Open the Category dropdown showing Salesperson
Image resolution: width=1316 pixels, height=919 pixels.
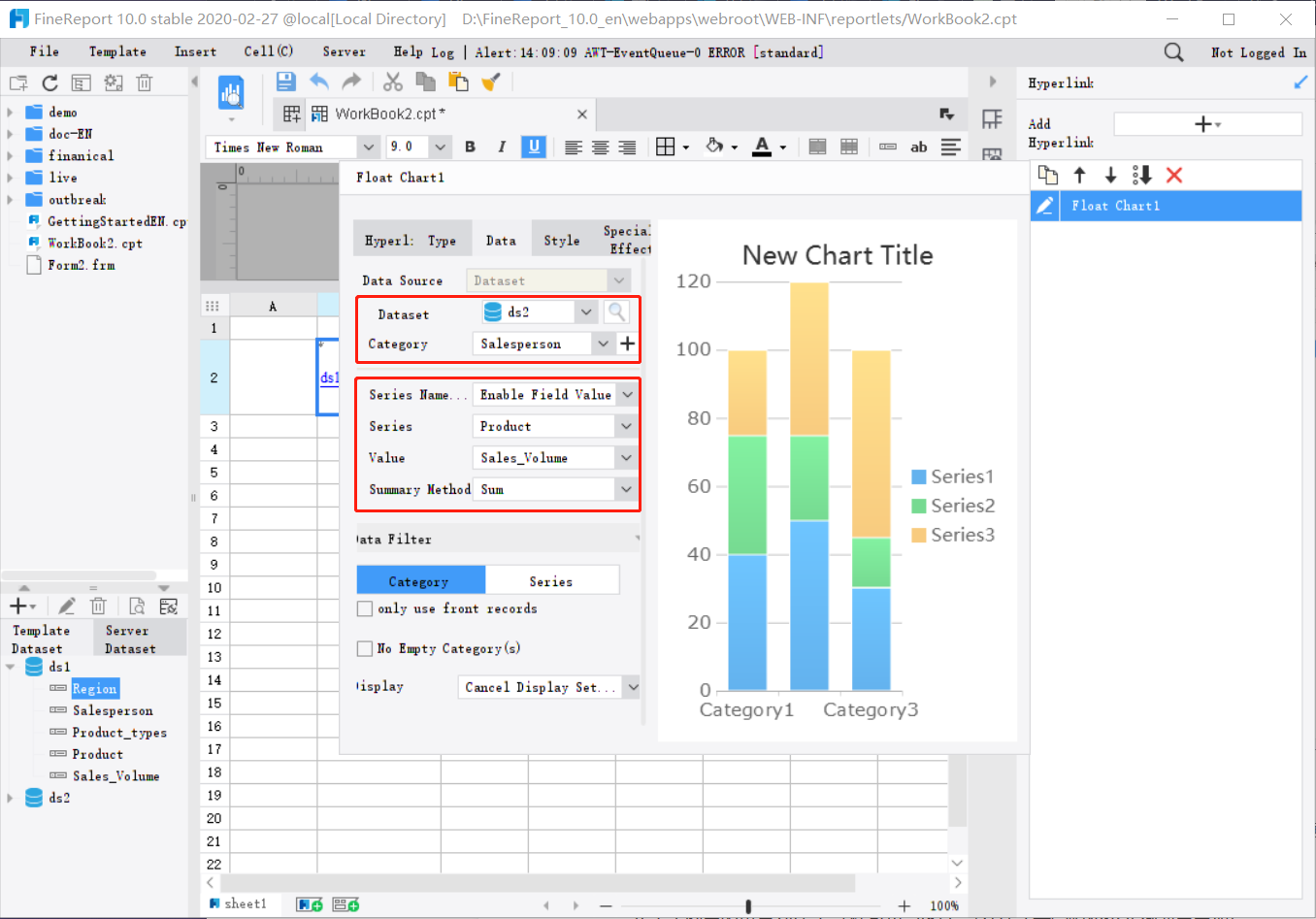click(x=603, y=344)
